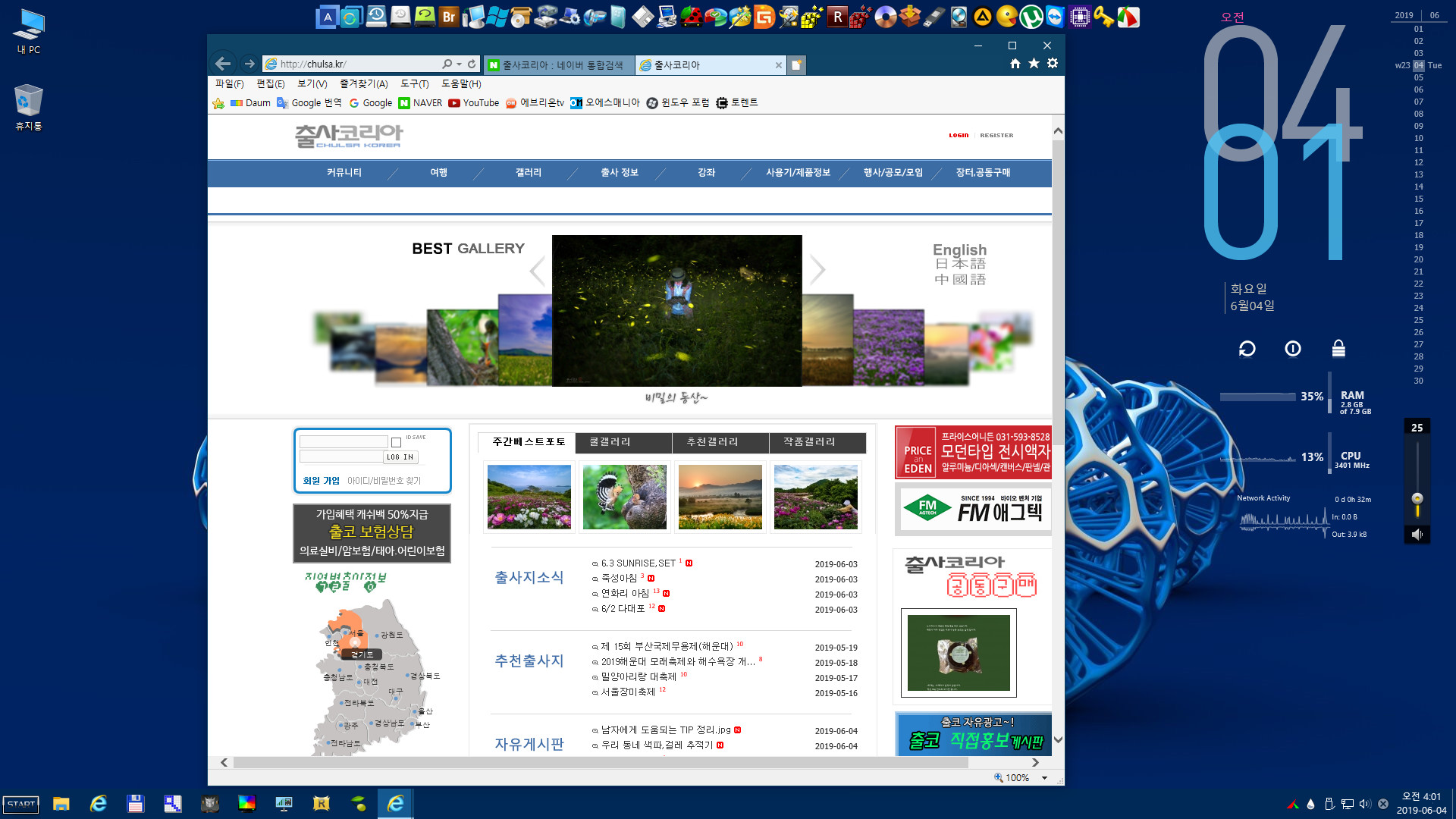Open the 내 PC desktop icon
Viewport: 1456px width, 819px height.
(x=29, y=32)
